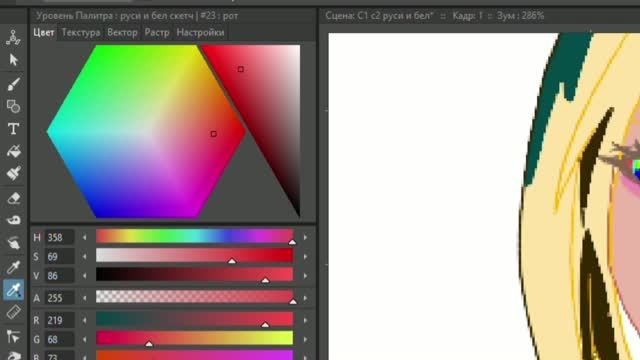
Task: Click the V brightness slider bar
Action: [x=194, y=274]
